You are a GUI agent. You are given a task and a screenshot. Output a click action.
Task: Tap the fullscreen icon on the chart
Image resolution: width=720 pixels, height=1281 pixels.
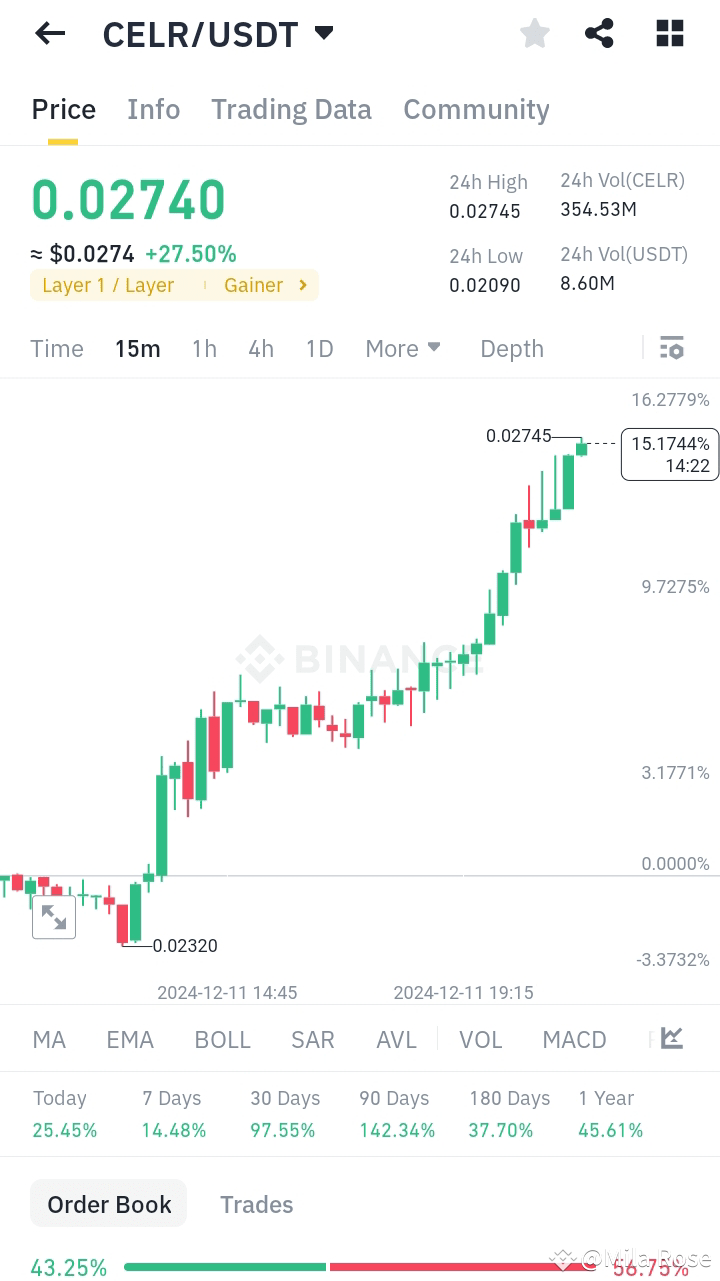pyautogui.click(x=54, y=916)
